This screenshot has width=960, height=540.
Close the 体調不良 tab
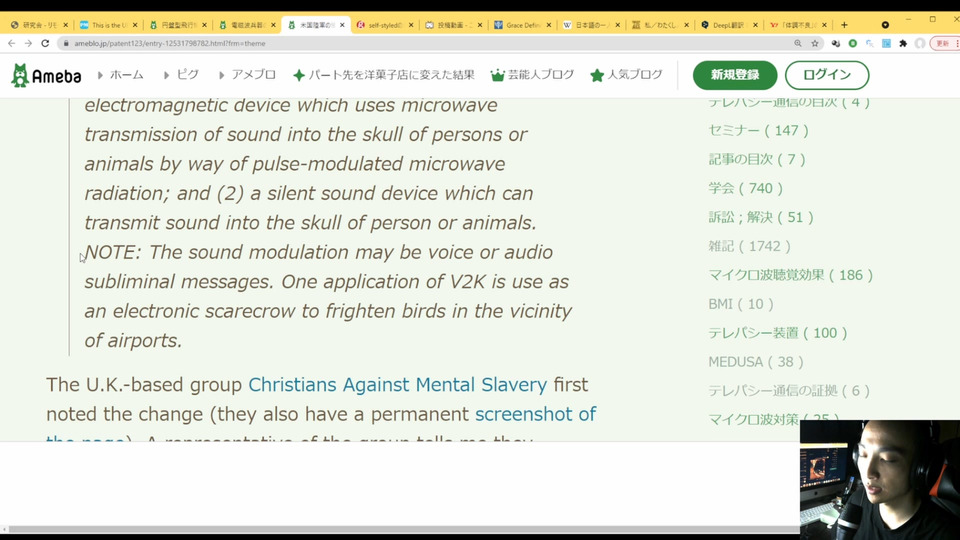824,25
